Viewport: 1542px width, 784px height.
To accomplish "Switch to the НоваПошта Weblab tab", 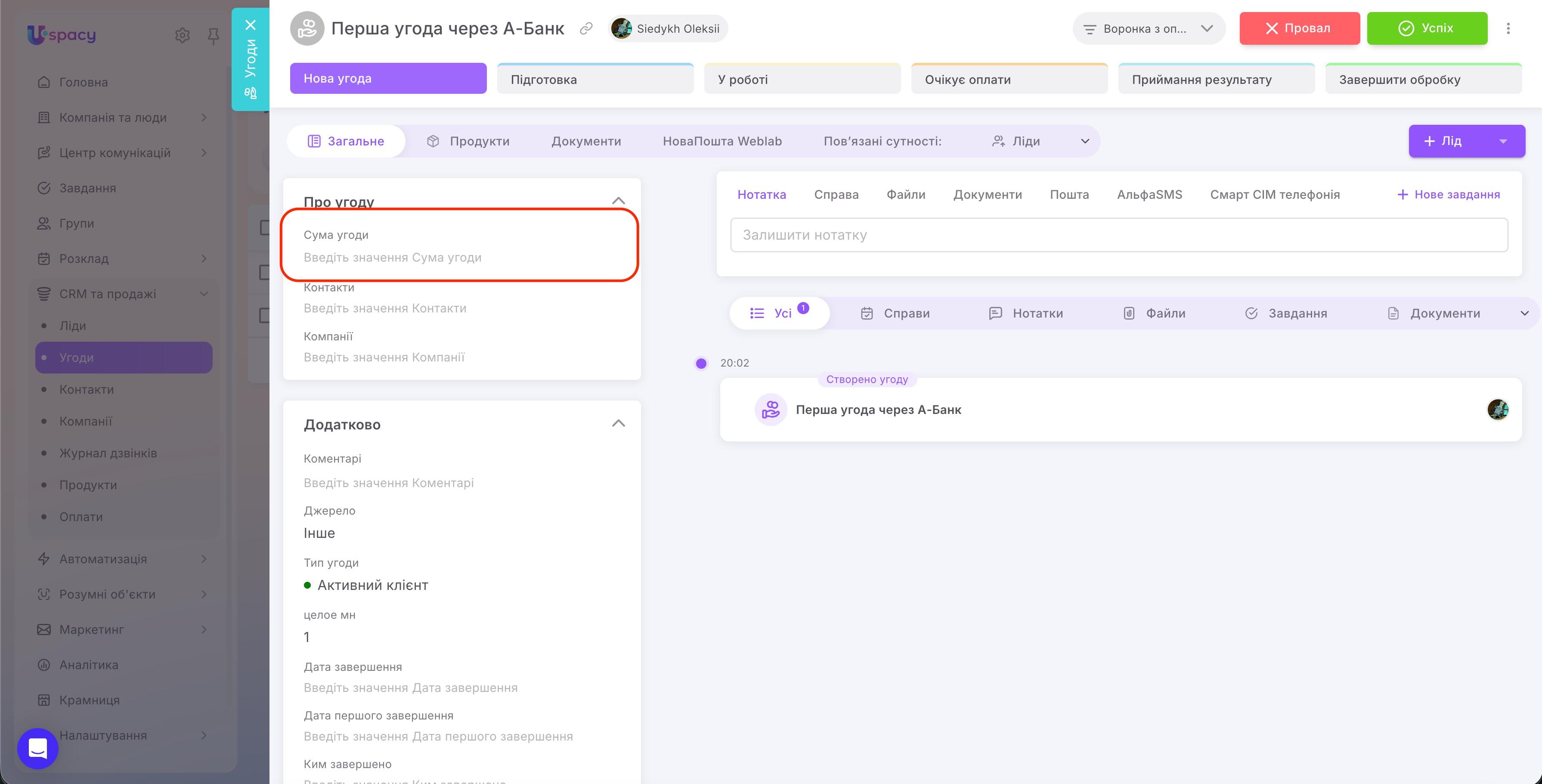I will pos(722,141).
